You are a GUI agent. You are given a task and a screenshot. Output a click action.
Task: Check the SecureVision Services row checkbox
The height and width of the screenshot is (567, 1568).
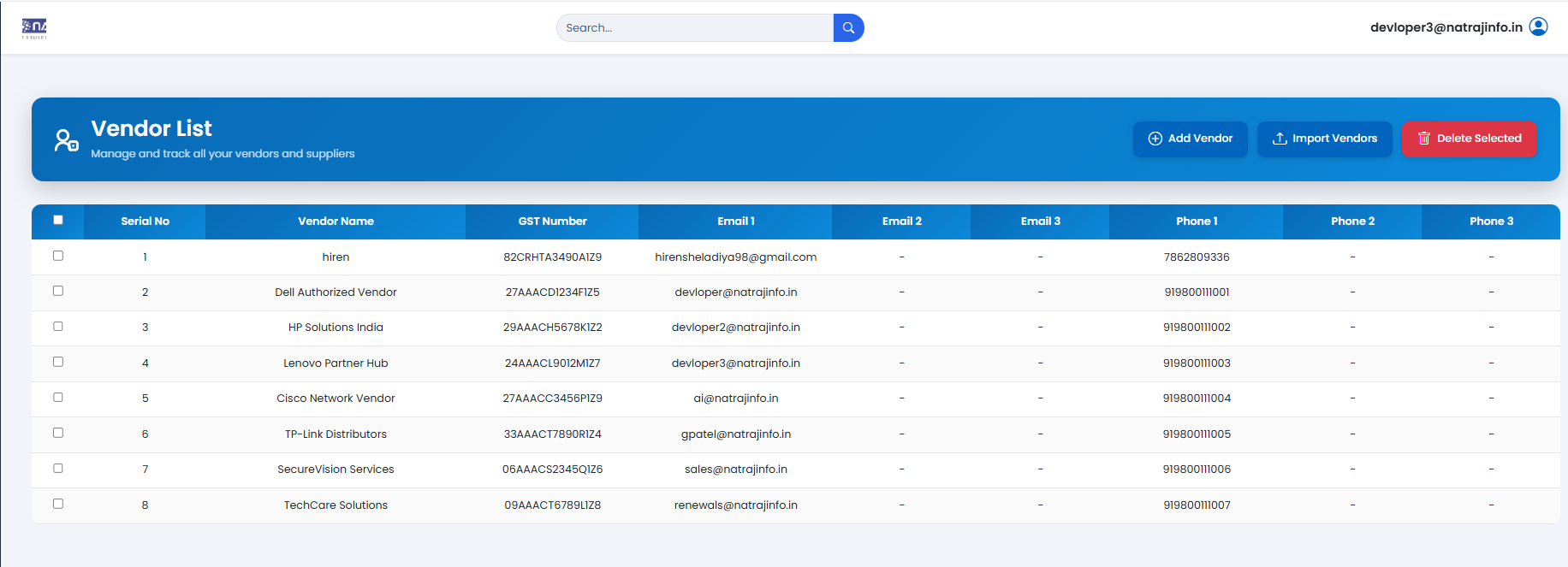58,468
